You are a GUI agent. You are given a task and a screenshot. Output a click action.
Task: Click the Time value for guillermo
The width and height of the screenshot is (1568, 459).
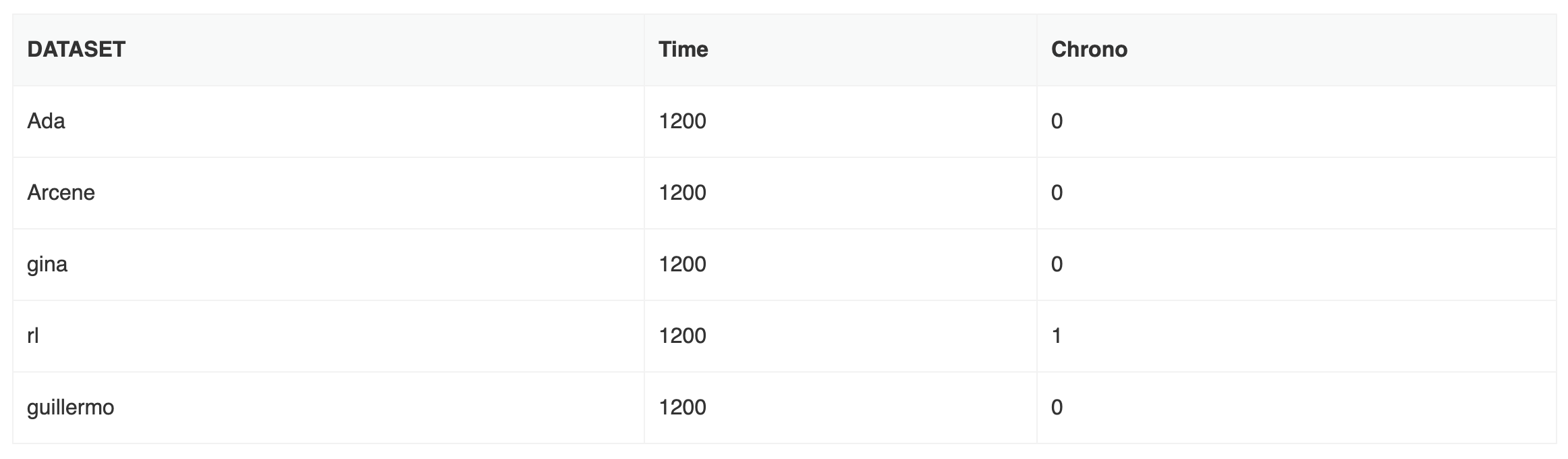pos(683,407)
